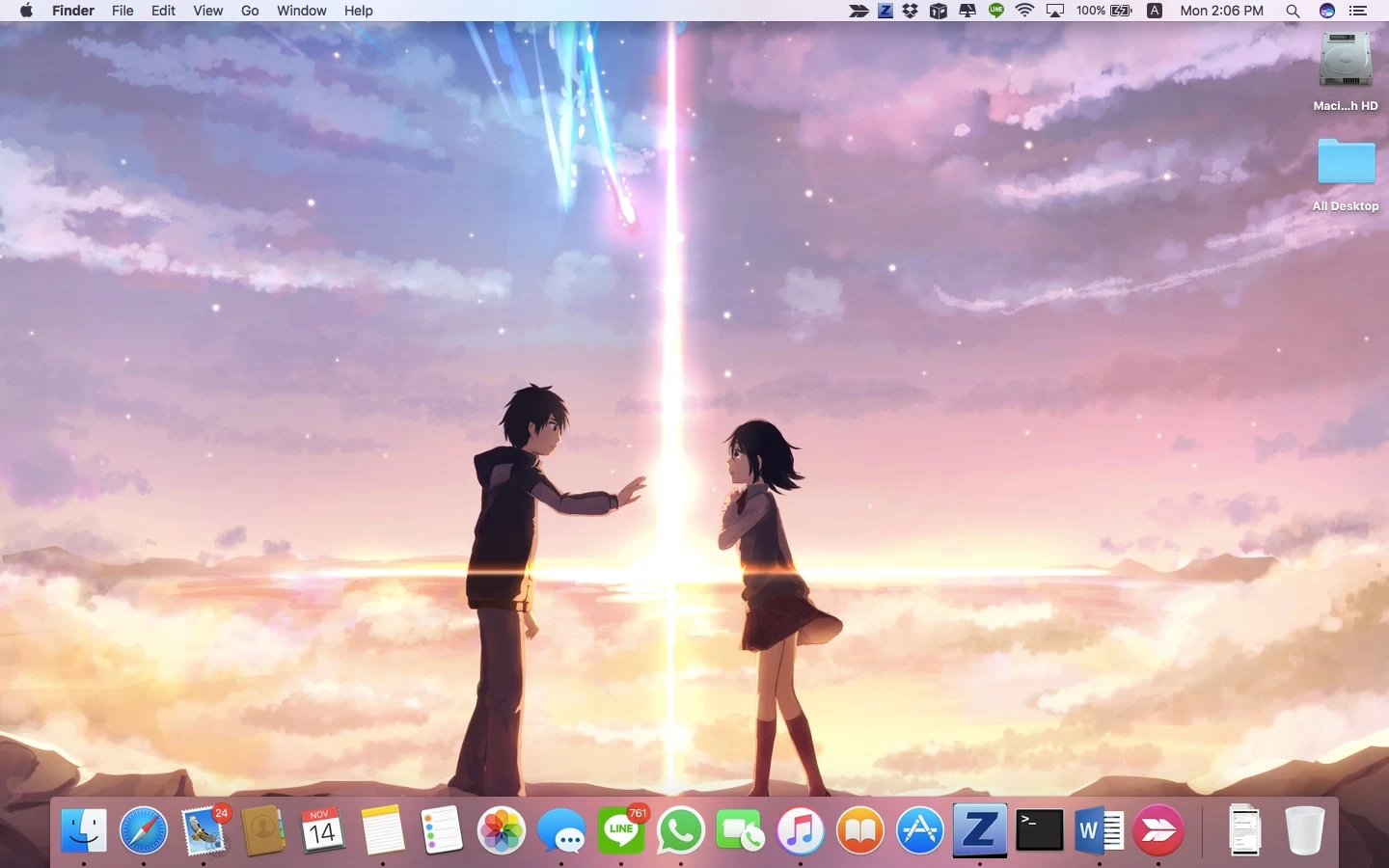Open the document stack in Dock

click(1245, 830)
